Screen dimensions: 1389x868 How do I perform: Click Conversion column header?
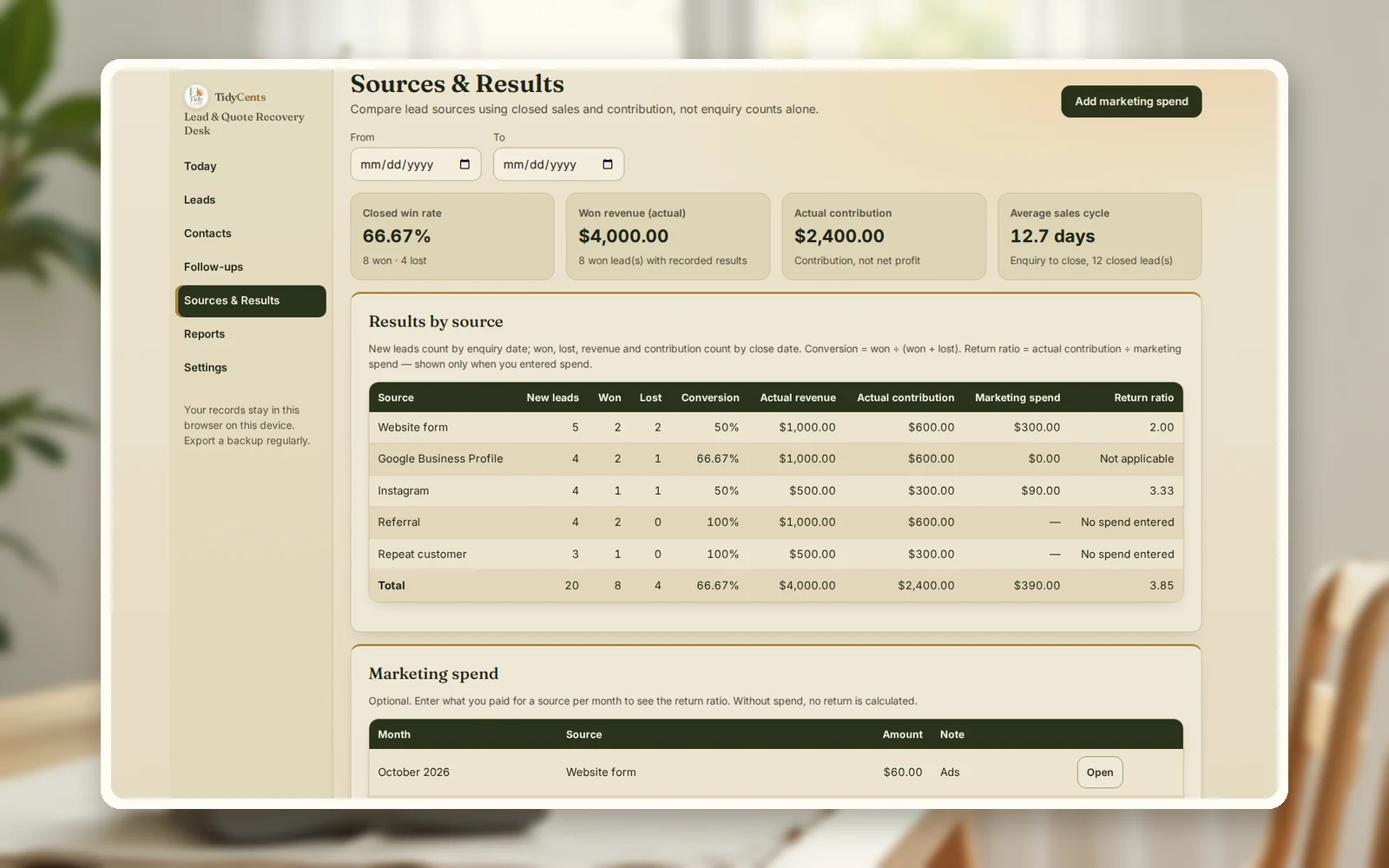(710, 398)
